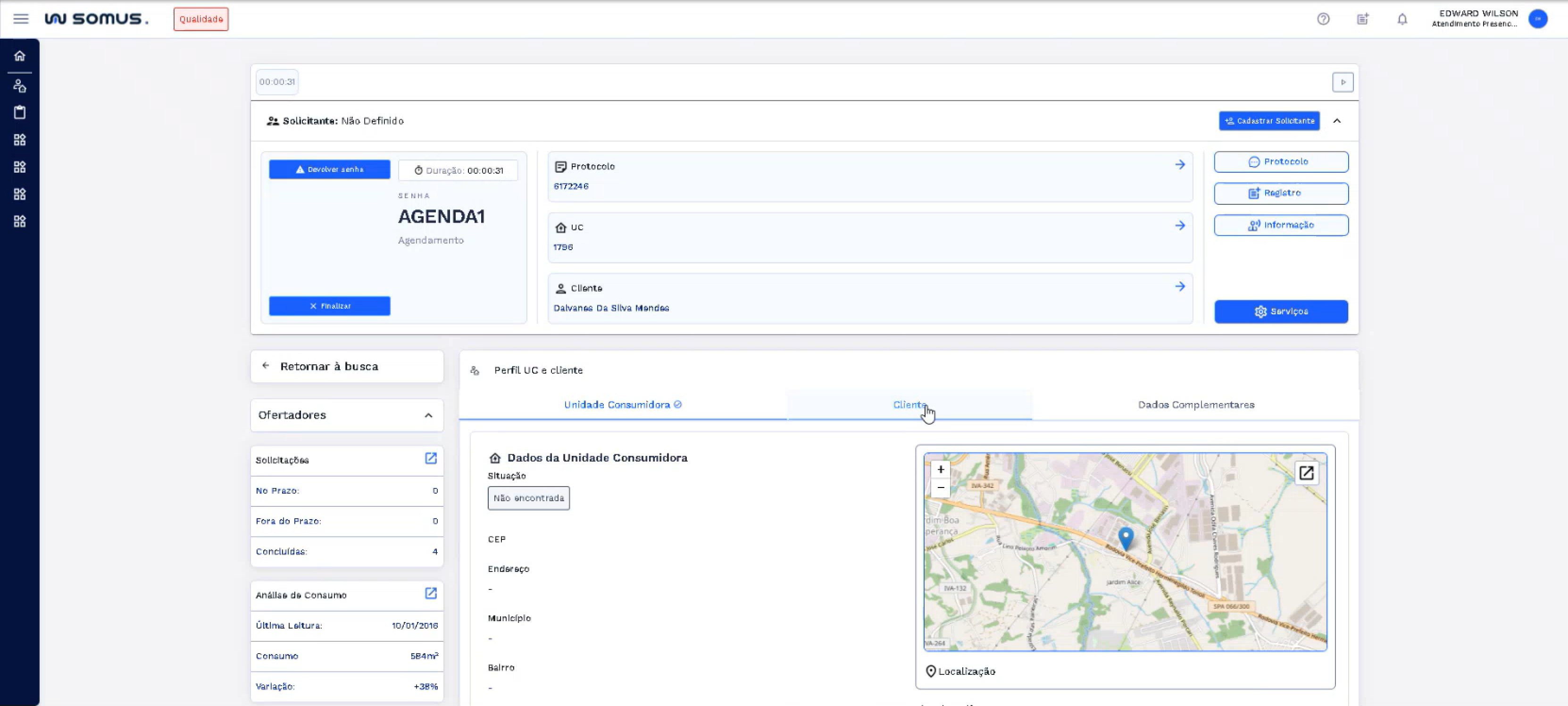Open Solicitações in external view

(430, 459)
